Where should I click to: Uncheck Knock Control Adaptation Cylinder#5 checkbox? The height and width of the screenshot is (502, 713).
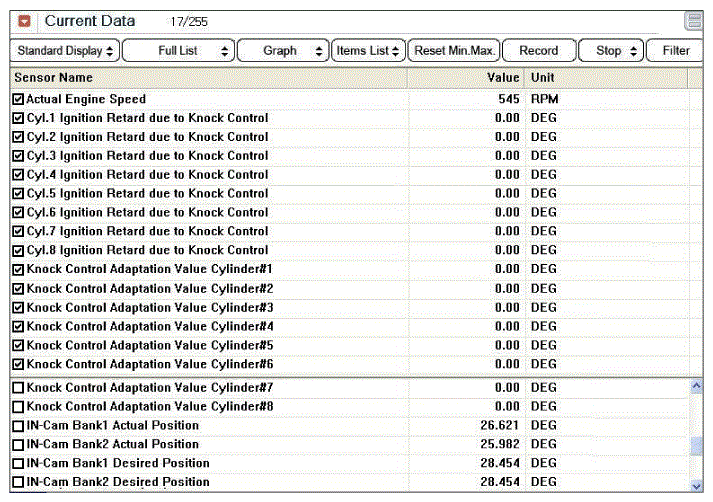pos(18,346)
